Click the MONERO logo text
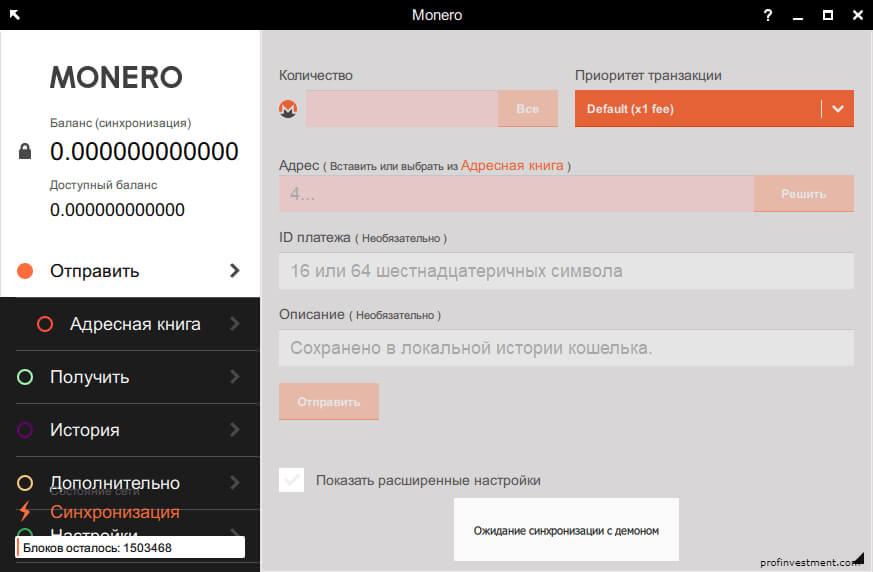This screenshot has height=572, width=873. [x=116, y=77]
